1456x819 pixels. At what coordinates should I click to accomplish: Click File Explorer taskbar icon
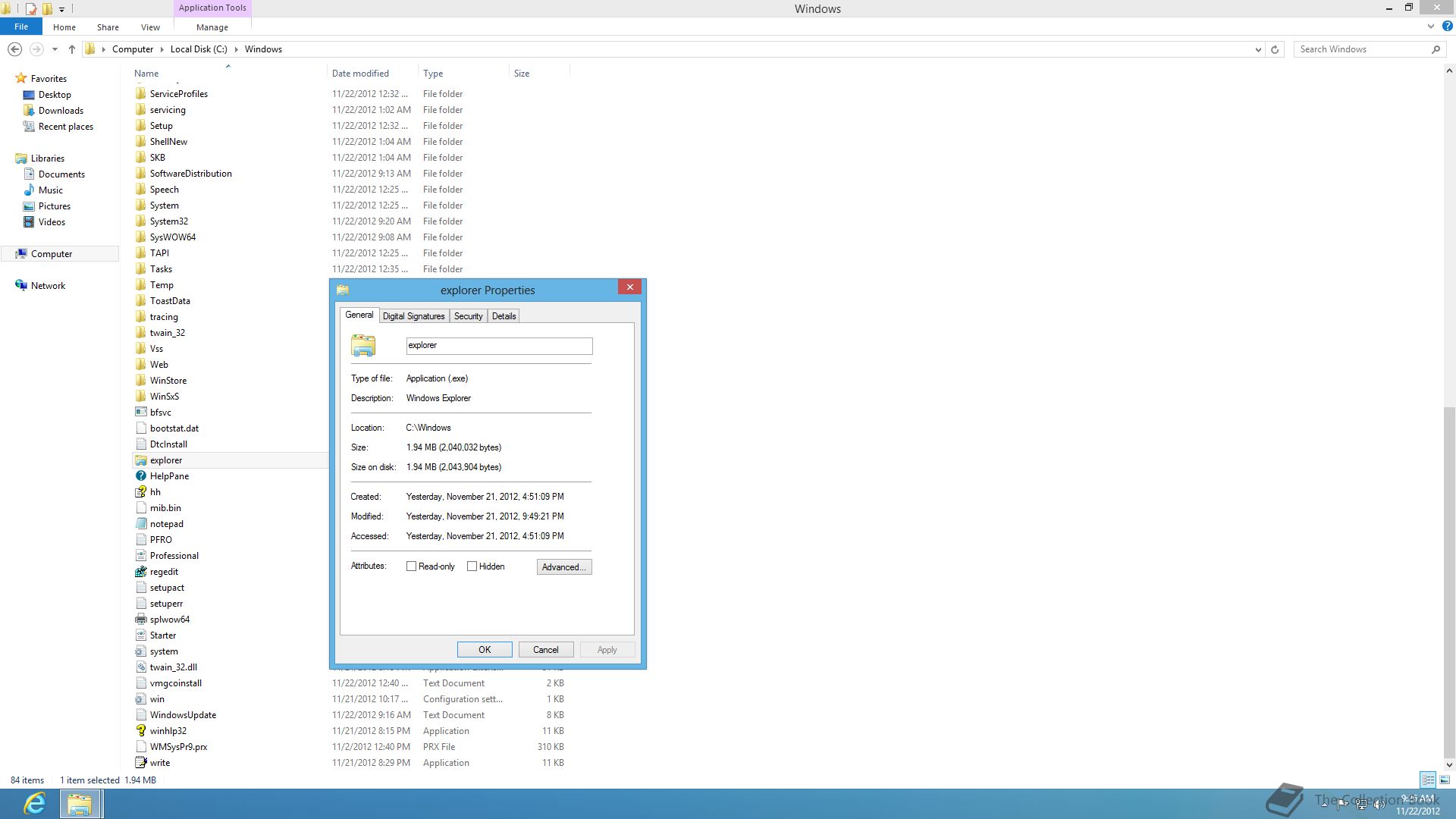(x=79, y=803)
